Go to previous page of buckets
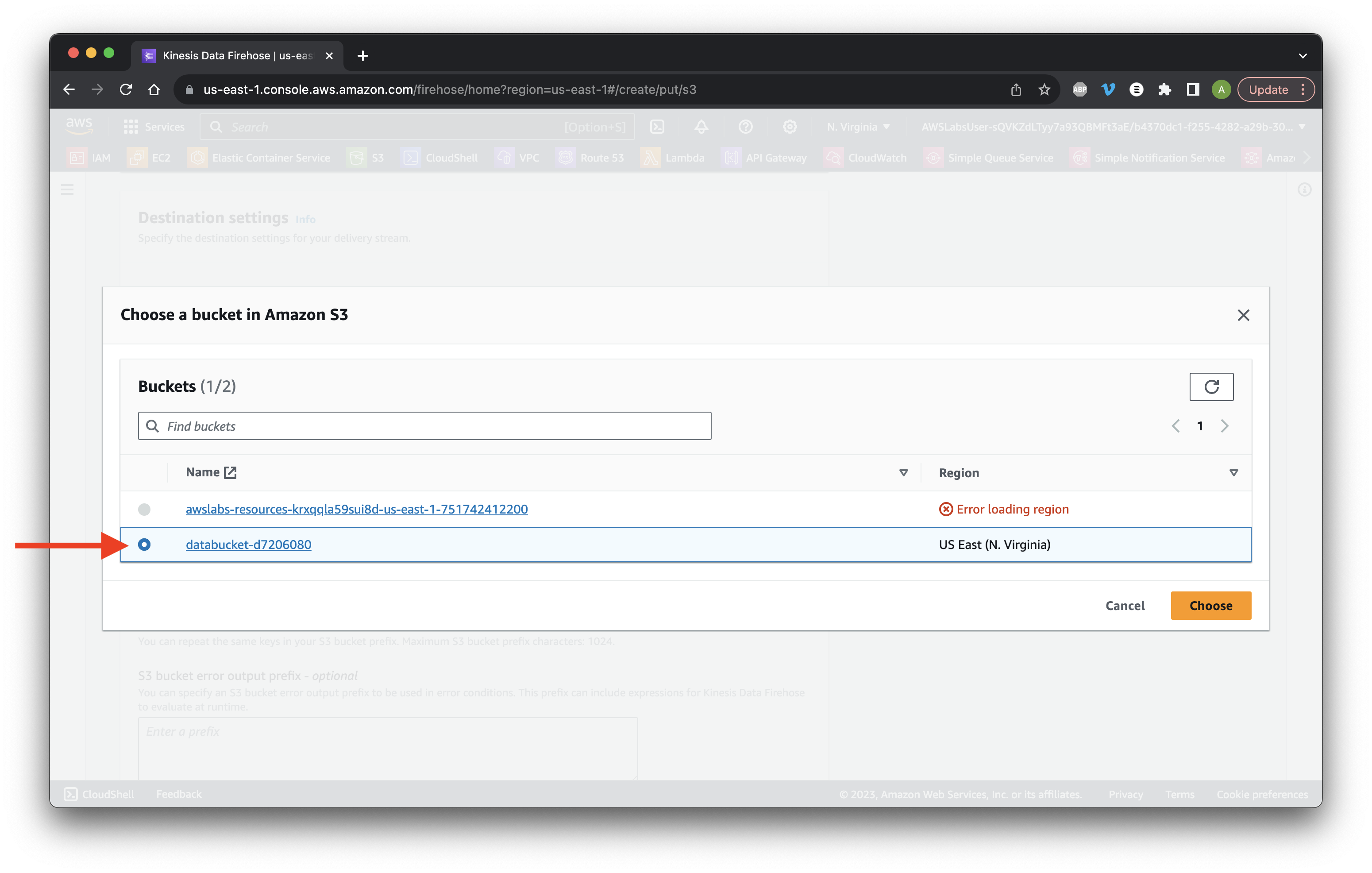 [1175, 426]
